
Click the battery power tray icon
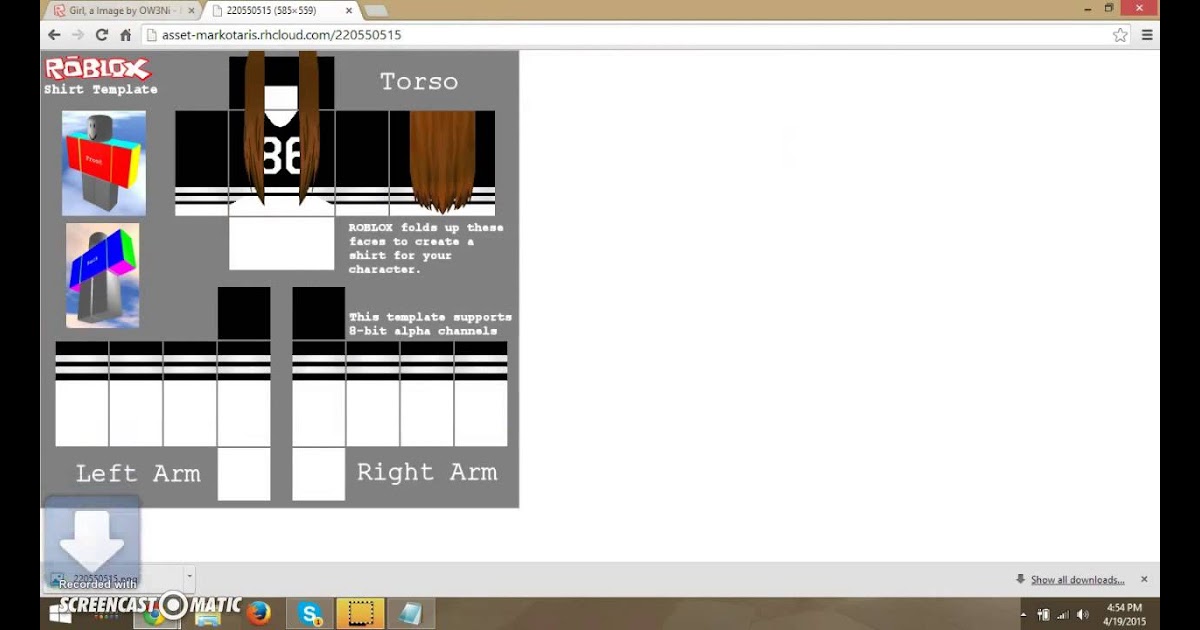click(x=1043, y=615)
